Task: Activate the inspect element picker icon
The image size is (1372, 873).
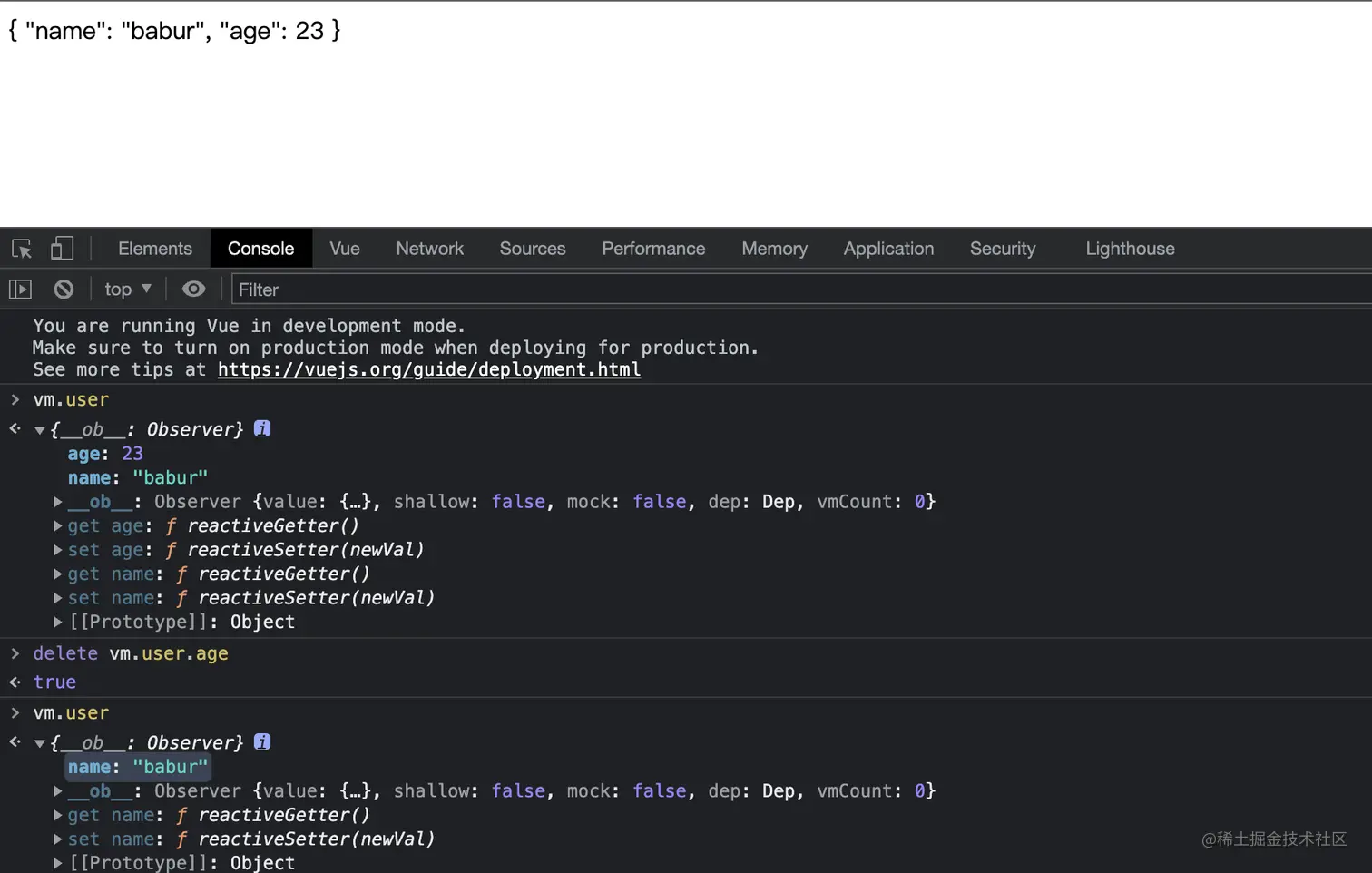Action: click(22, 249)
